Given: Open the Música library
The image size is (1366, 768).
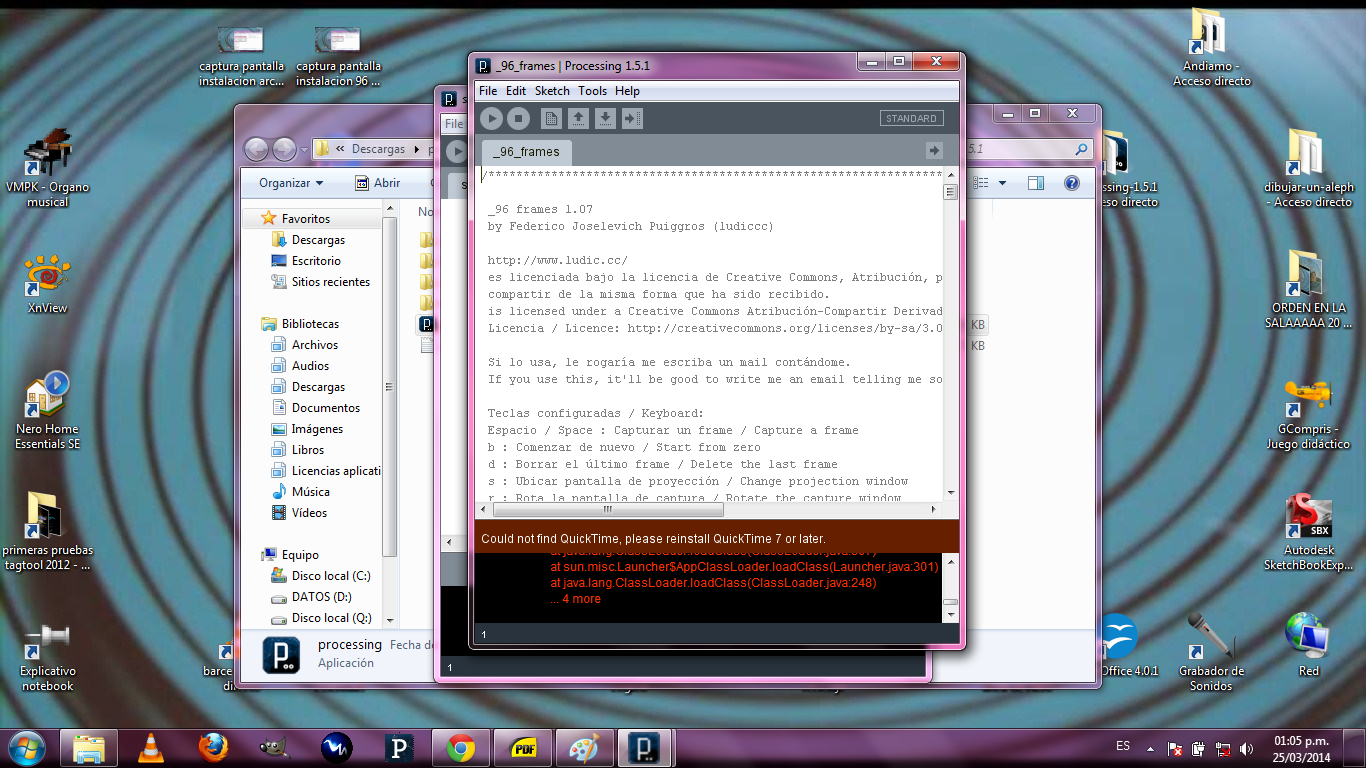Looking at the screenshot, I should (x=310, y=492).
